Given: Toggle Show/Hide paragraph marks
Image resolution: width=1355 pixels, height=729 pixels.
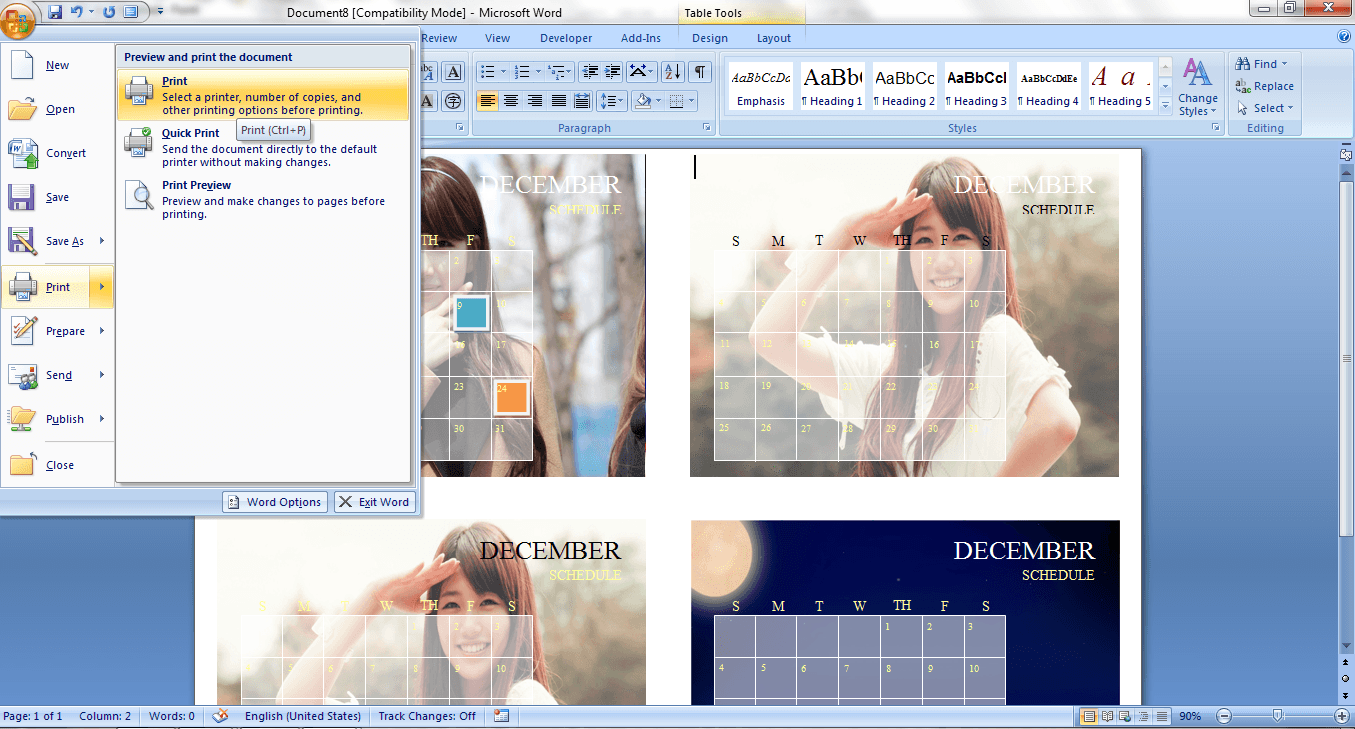Looking at the screenshot, I should pyautogui.click(x=700, y=70).
